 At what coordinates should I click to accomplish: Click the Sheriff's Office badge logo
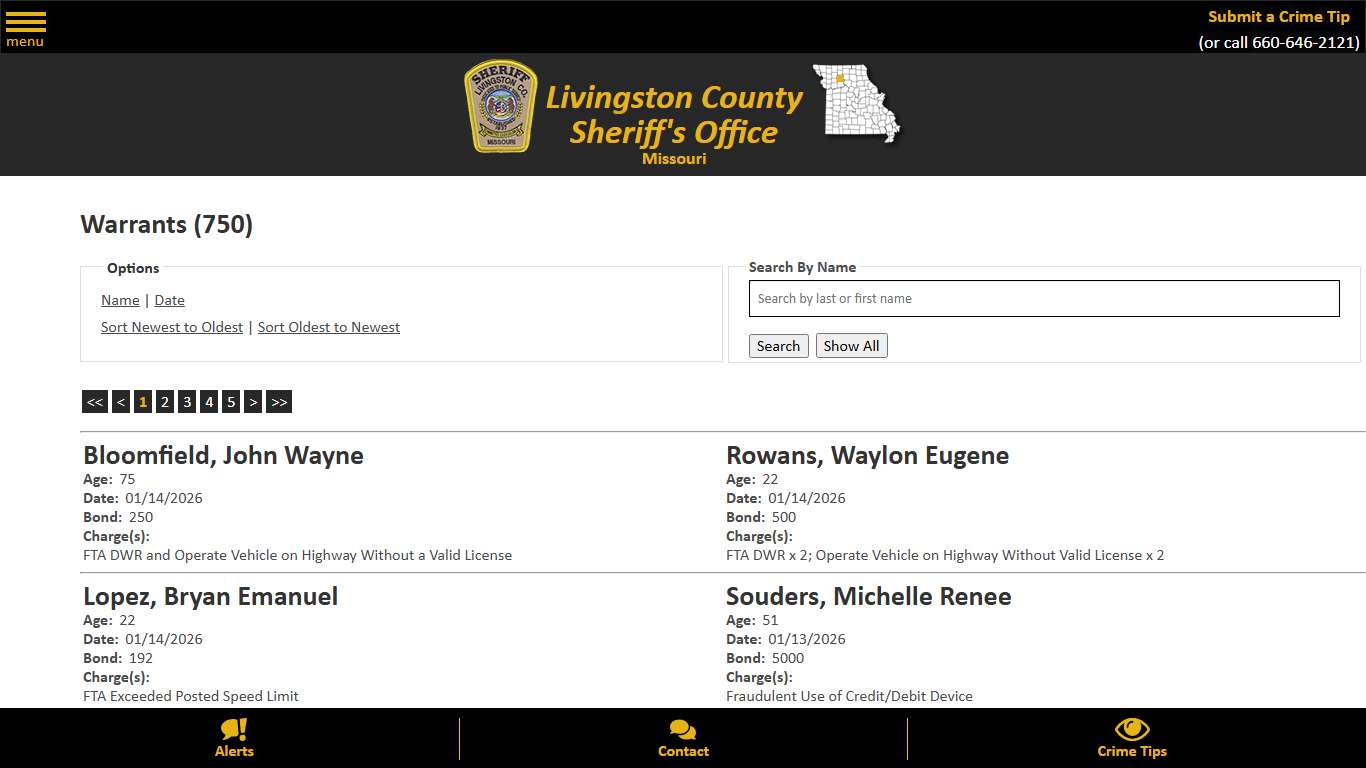click(501, 107)
